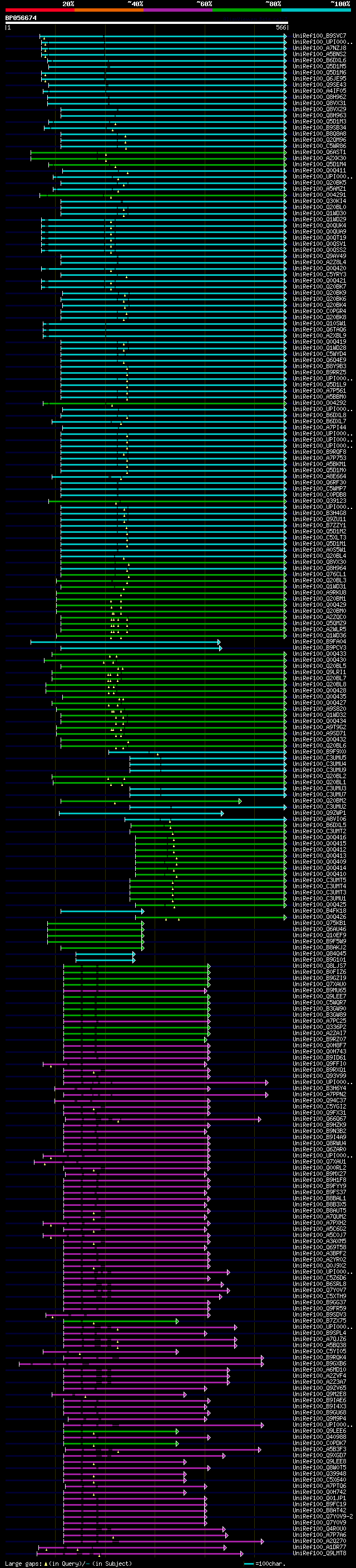The image size is (356, 1568).
Task: Select hit label UniRef100_C5WR86
Action: coord(319,146)
